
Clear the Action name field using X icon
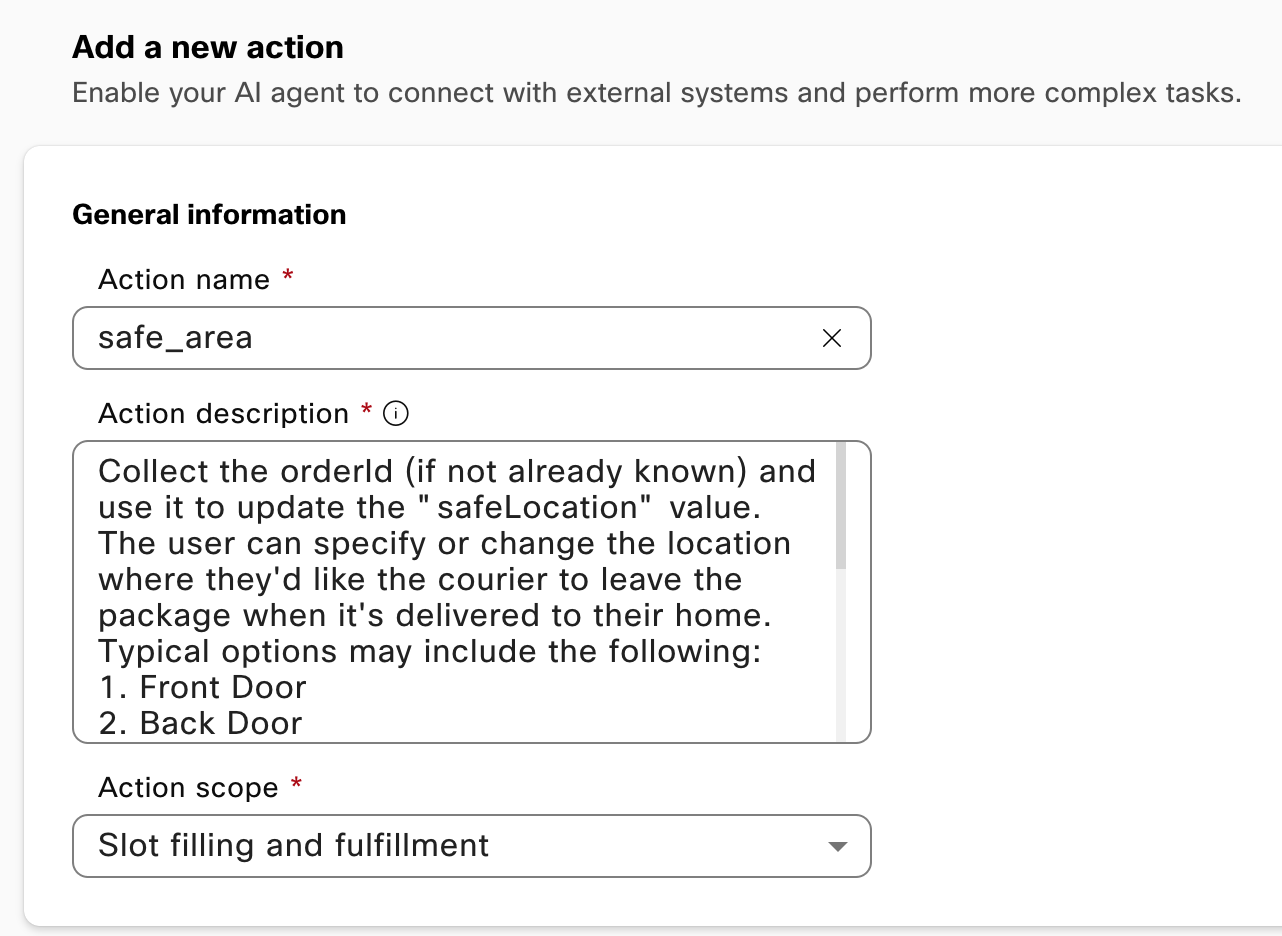tap(831, 338)
